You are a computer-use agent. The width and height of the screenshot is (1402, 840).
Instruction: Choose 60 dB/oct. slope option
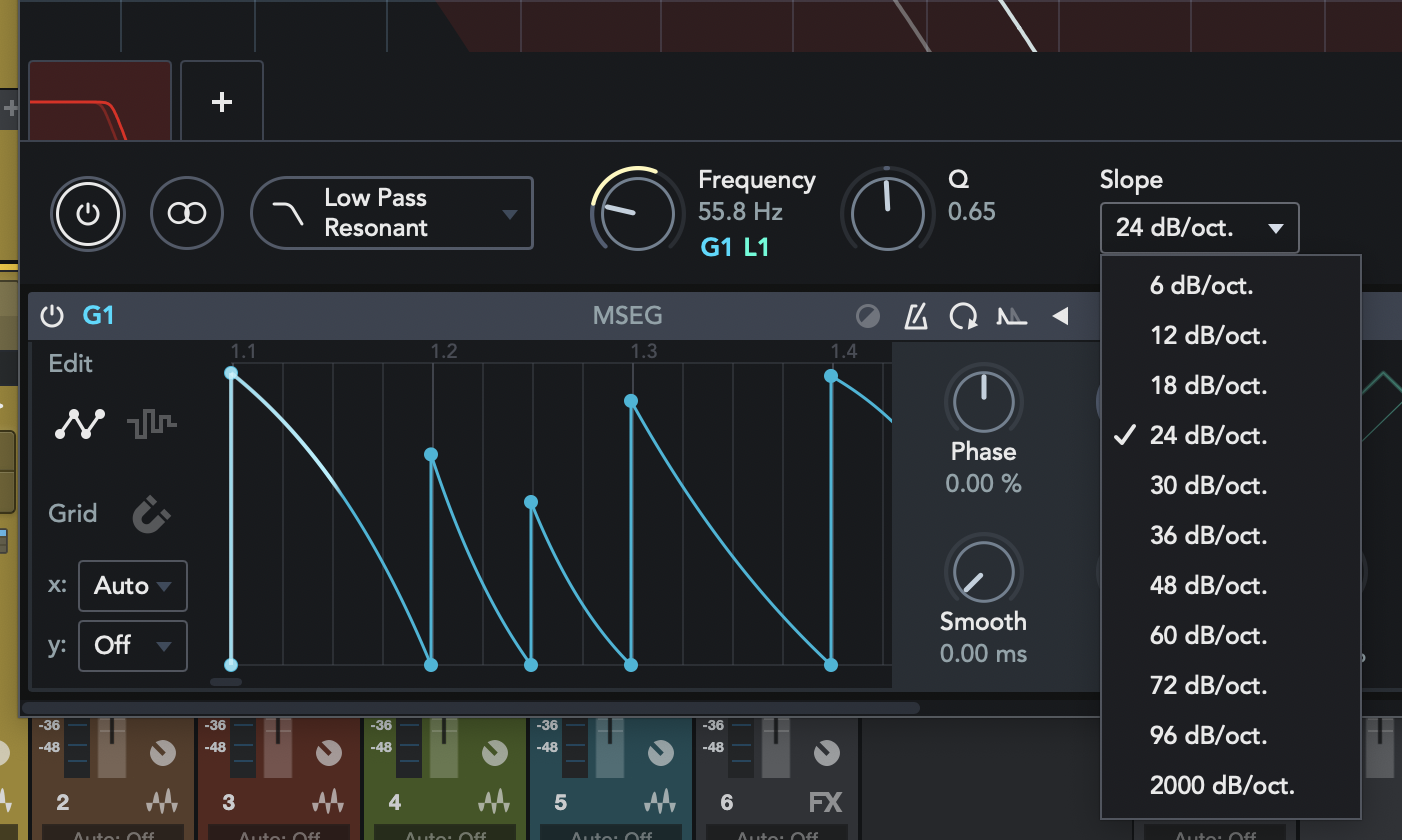1230,636
